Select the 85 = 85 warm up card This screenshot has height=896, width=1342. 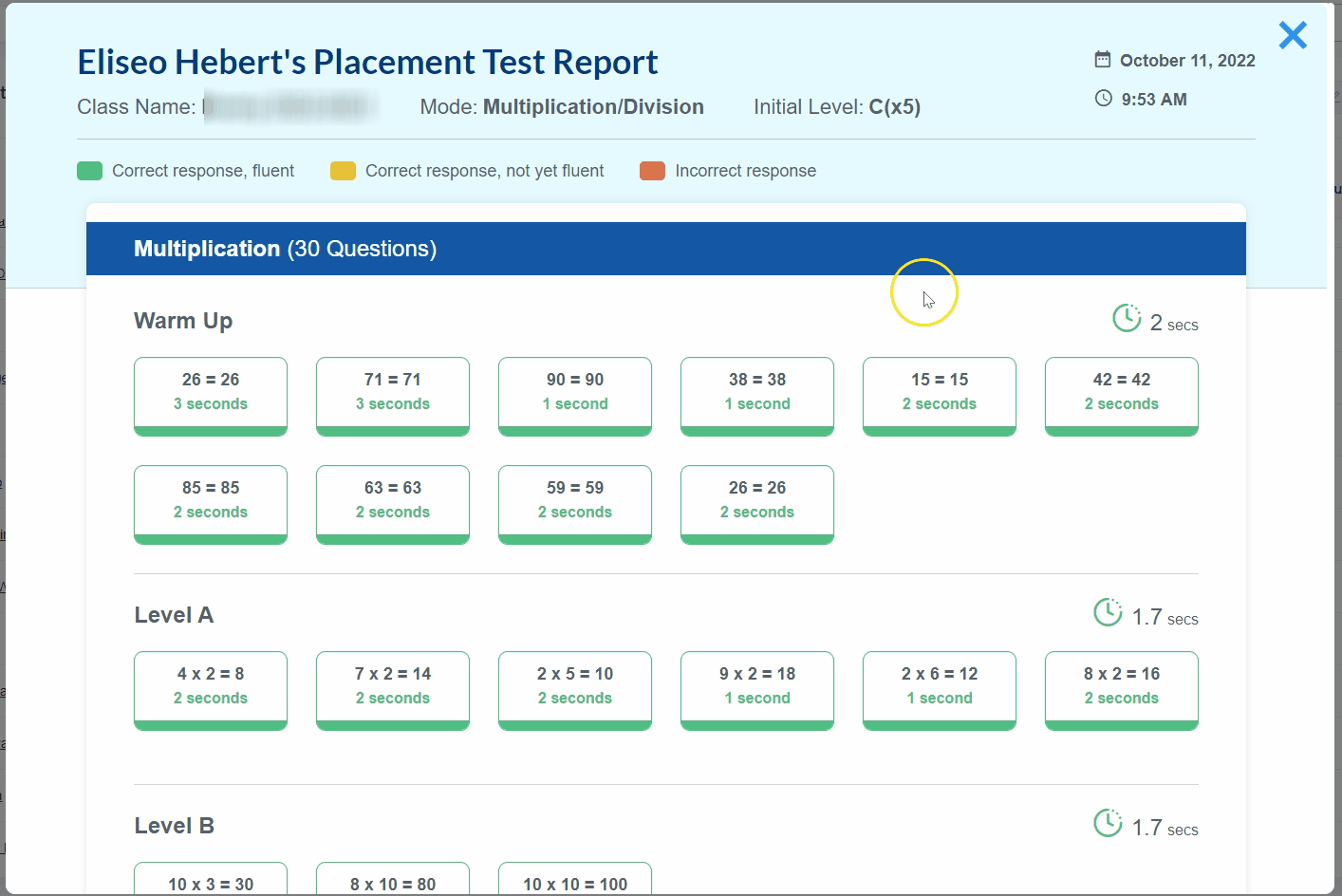click(x=211, y=505)
